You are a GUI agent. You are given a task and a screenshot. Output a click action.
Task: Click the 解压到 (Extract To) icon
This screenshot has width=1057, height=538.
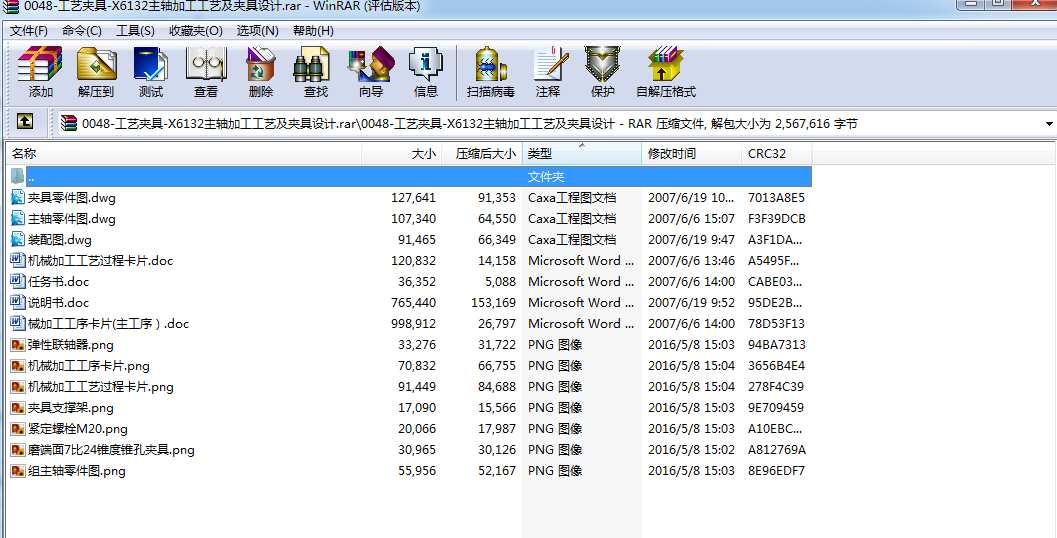click(96, 72)
